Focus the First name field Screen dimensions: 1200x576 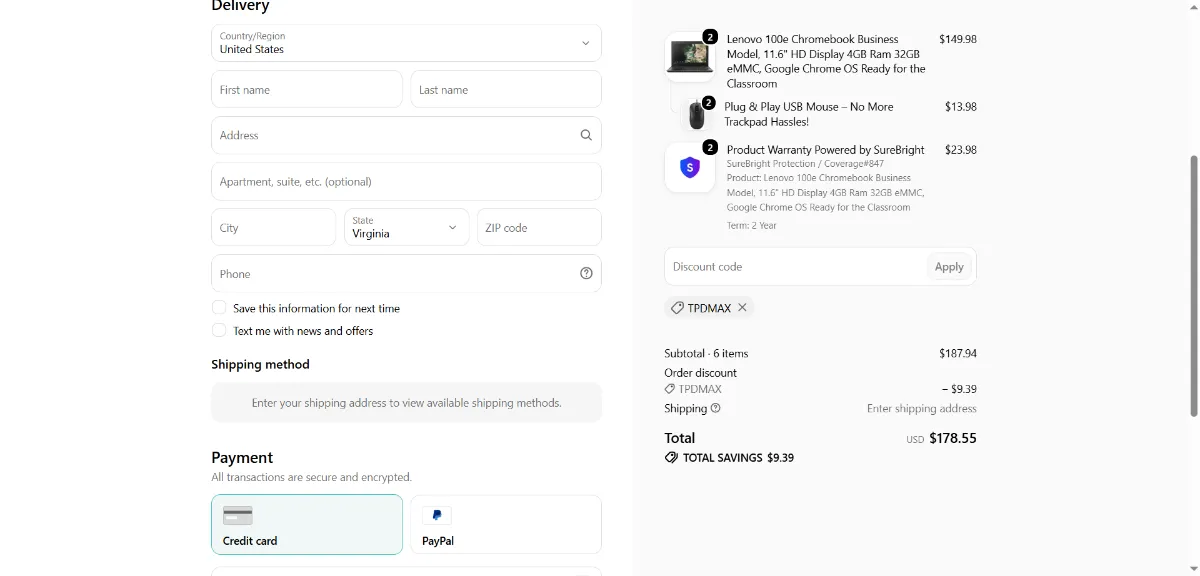[307, 89]
